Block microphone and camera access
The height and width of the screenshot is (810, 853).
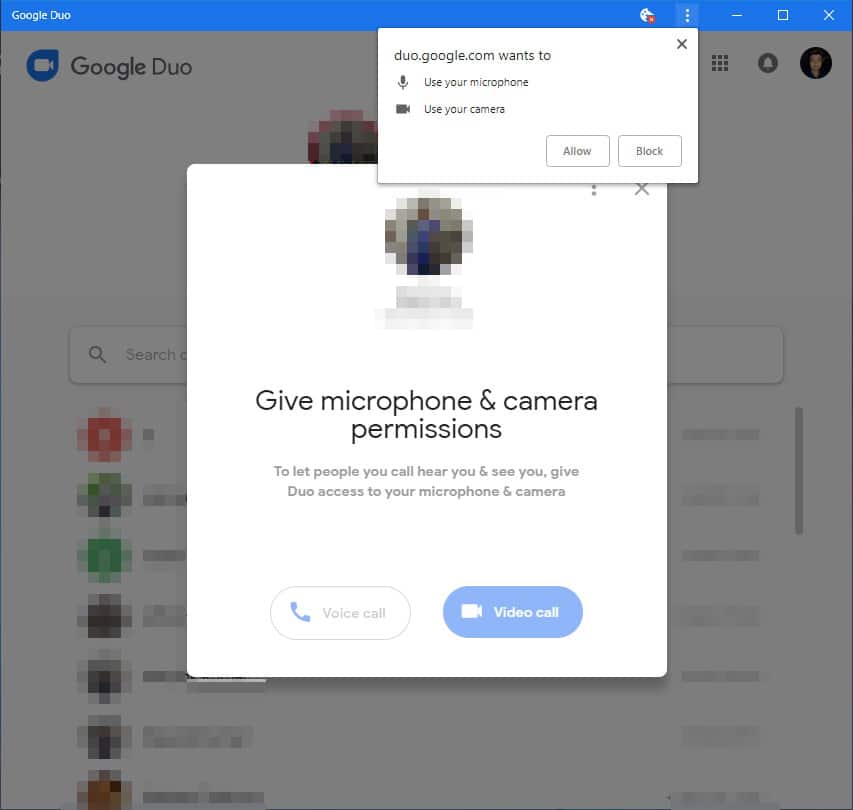[x=650, y=151]
